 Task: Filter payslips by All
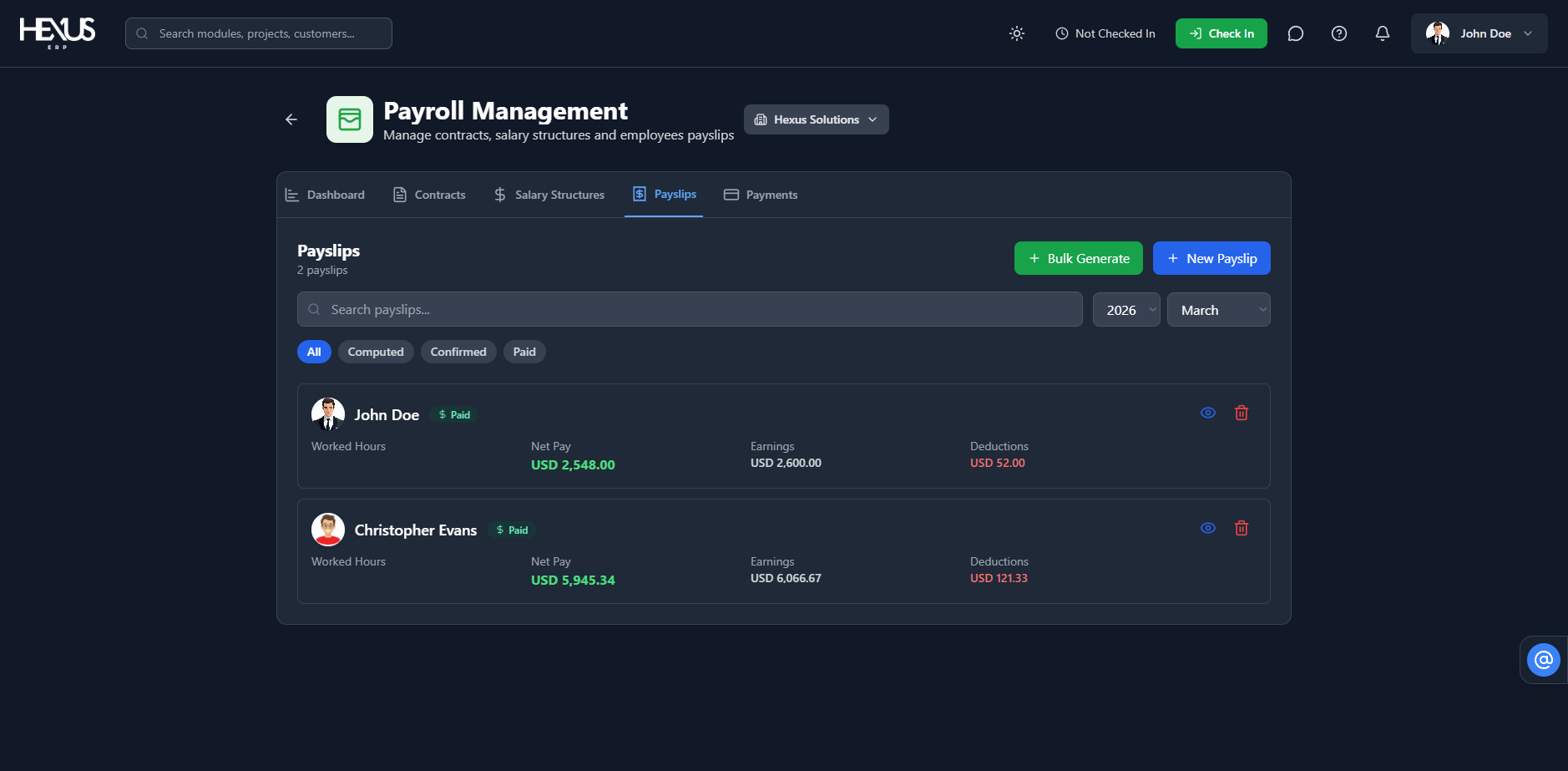pyautogui.click(x=314, y=352)
